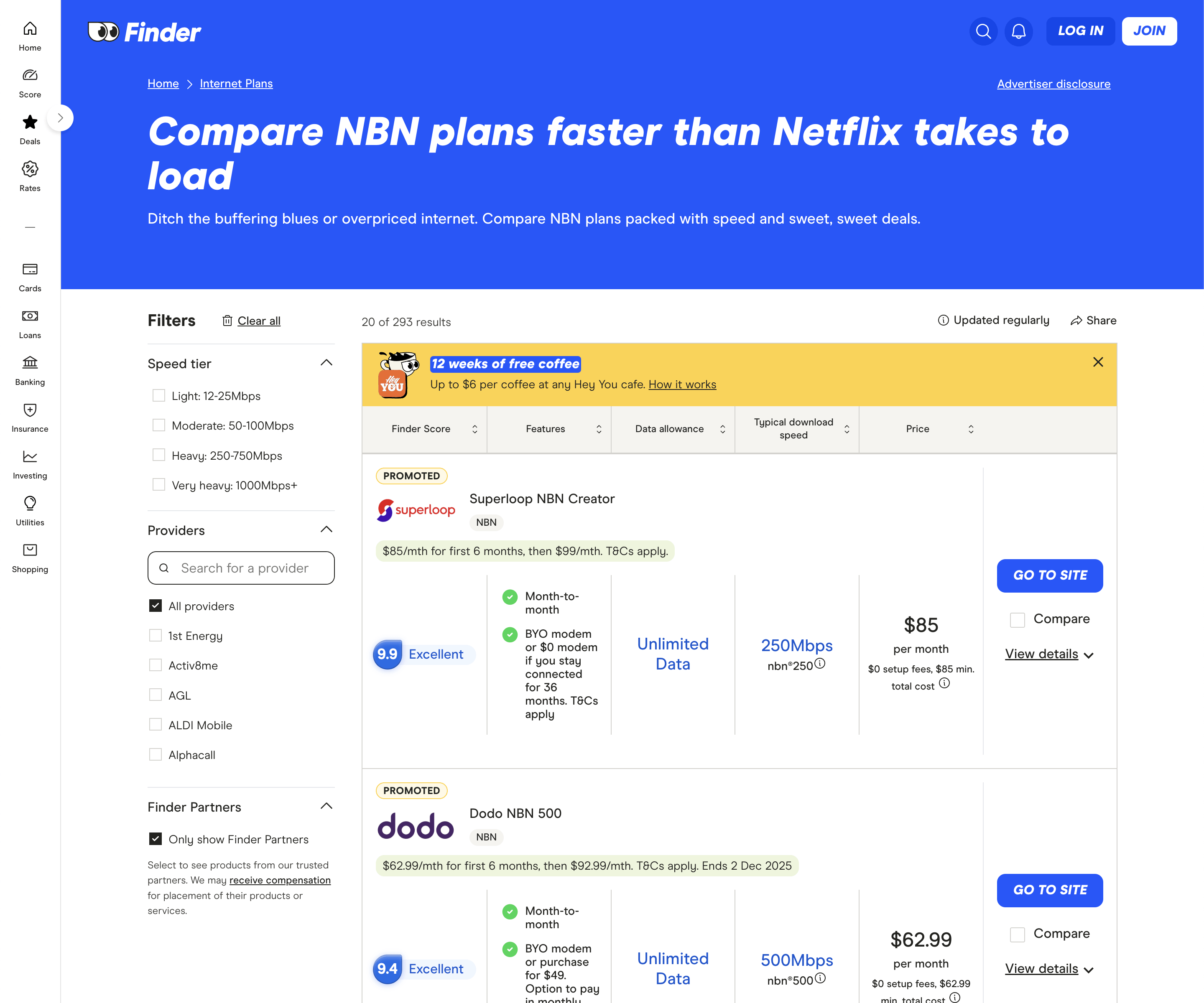Collapse the Speed tier filter section
The image size is (1204, 1003).
click(326, 363)
